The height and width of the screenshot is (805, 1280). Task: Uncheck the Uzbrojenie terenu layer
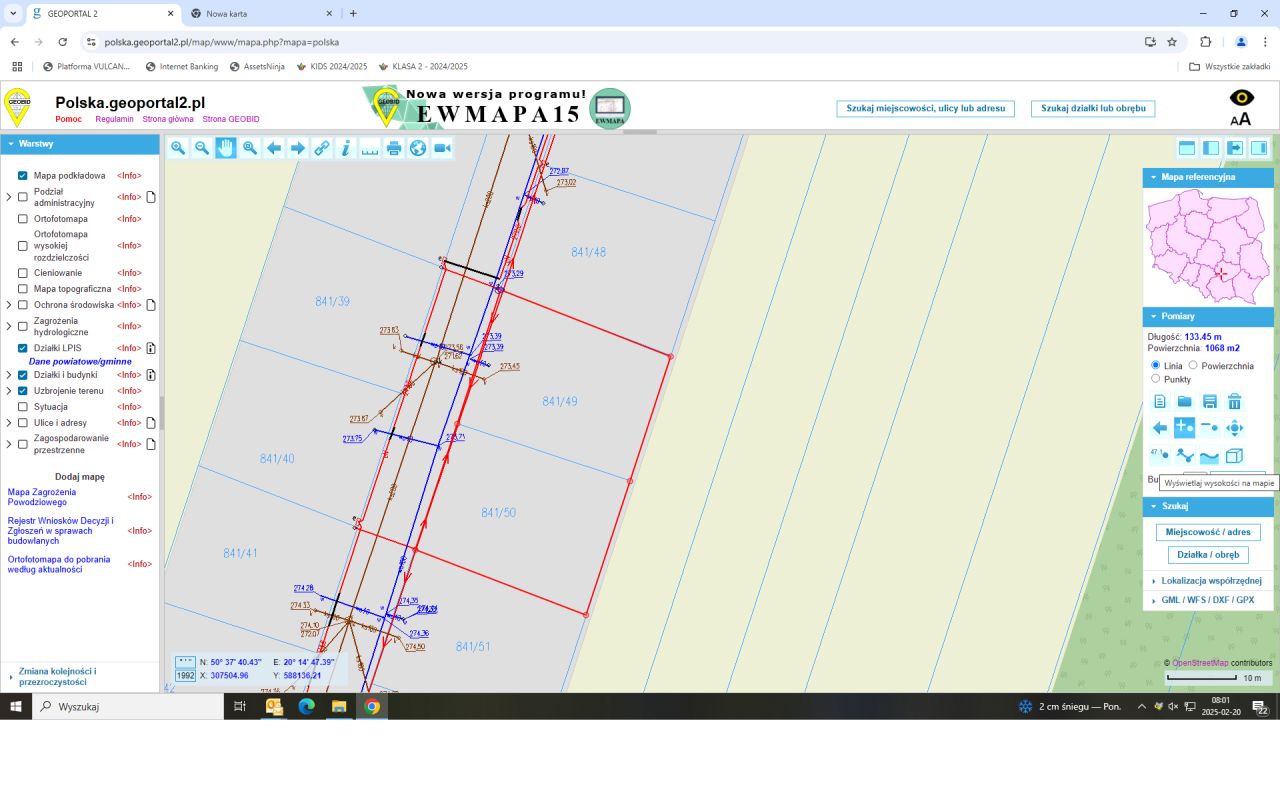click(x=23, y=391)
